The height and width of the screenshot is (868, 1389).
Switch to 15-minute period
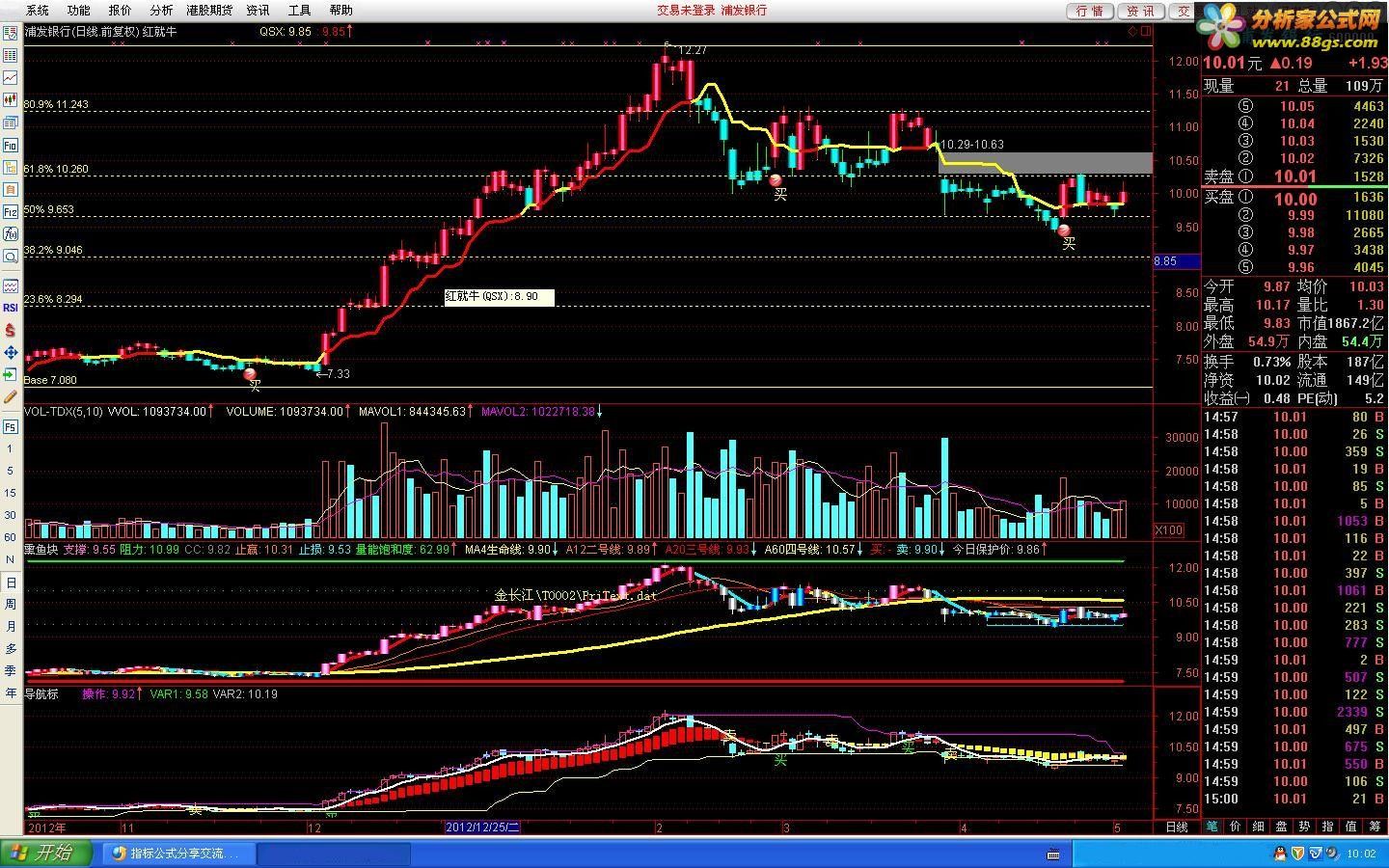pyautogui.click(x=11, y=493)
